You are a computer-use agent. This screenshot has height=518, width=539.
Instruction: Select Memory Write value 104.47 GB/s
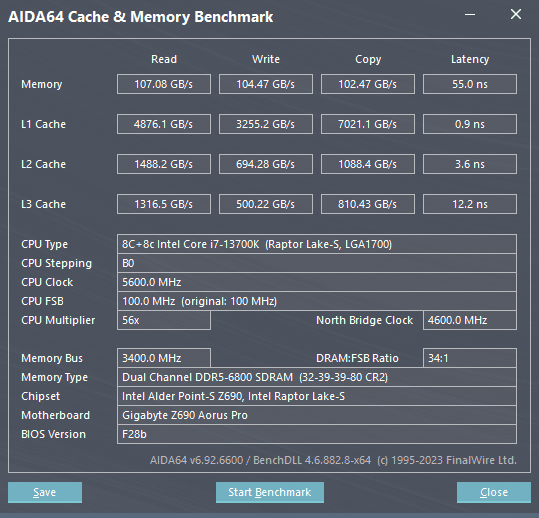pos(266,84)
